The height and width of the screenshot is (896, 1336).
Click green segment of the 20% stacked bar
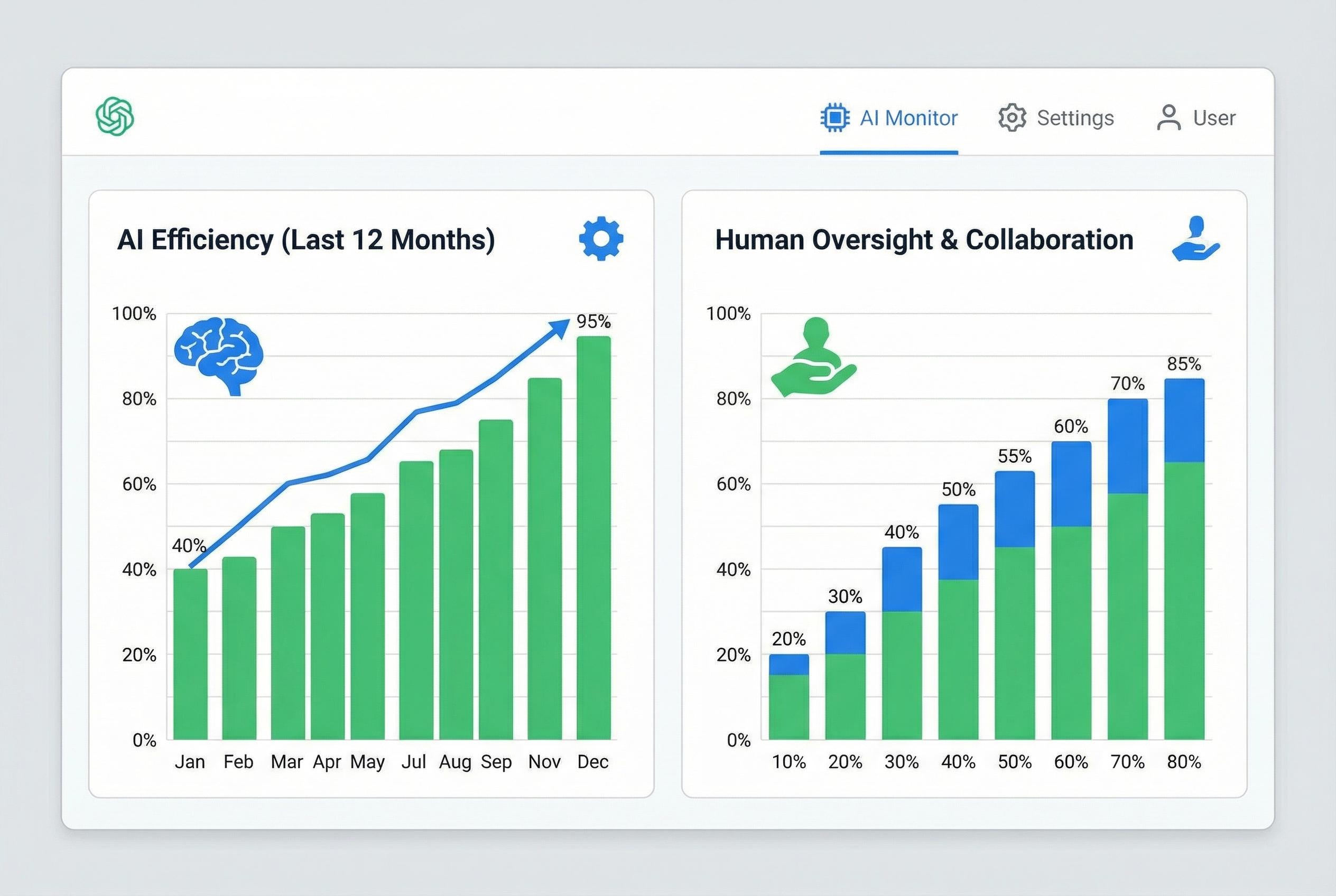789,707
